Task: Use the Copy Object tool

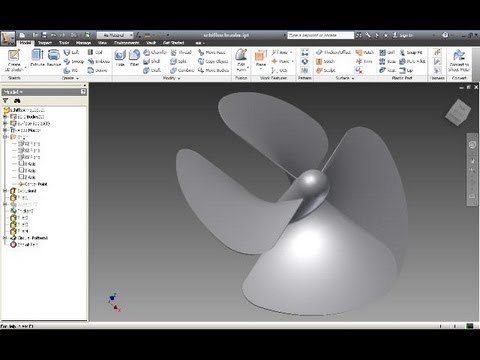Action: 213,61
